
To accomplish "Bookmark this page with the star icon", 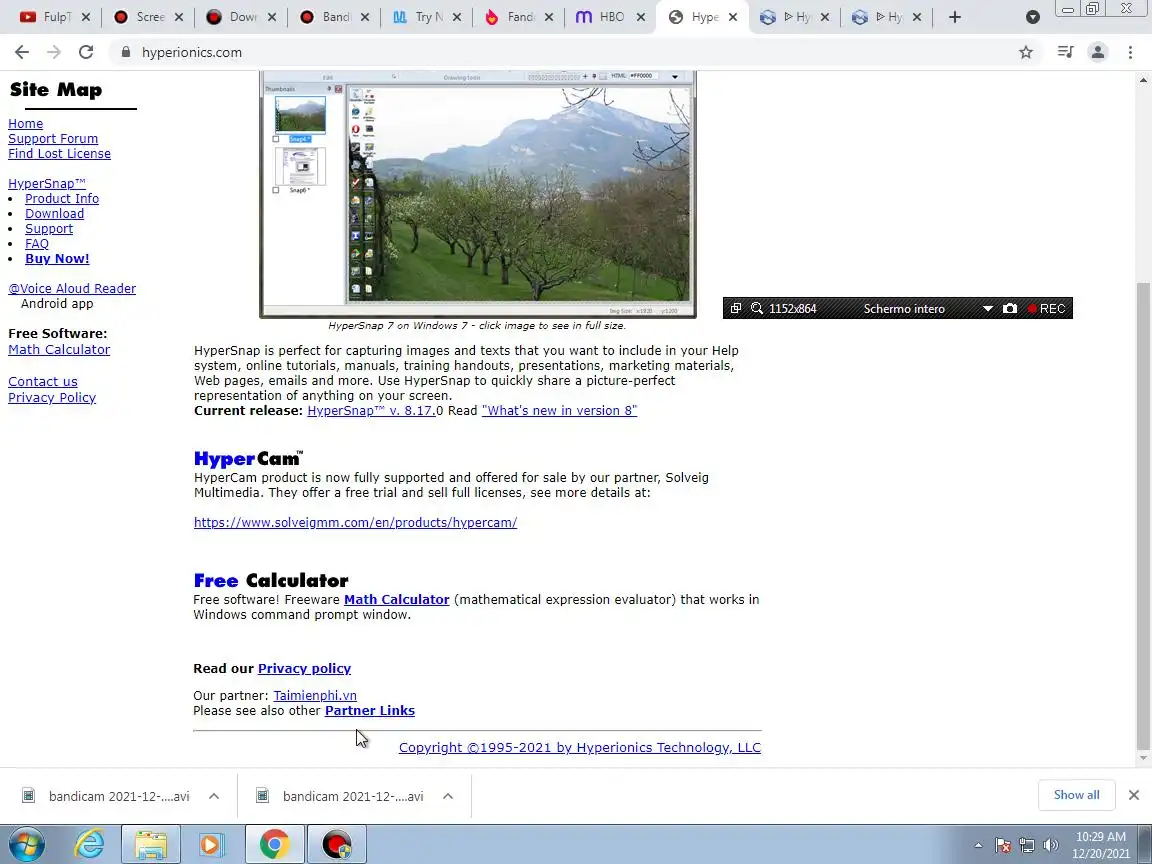I will [x=1026, y=52].
